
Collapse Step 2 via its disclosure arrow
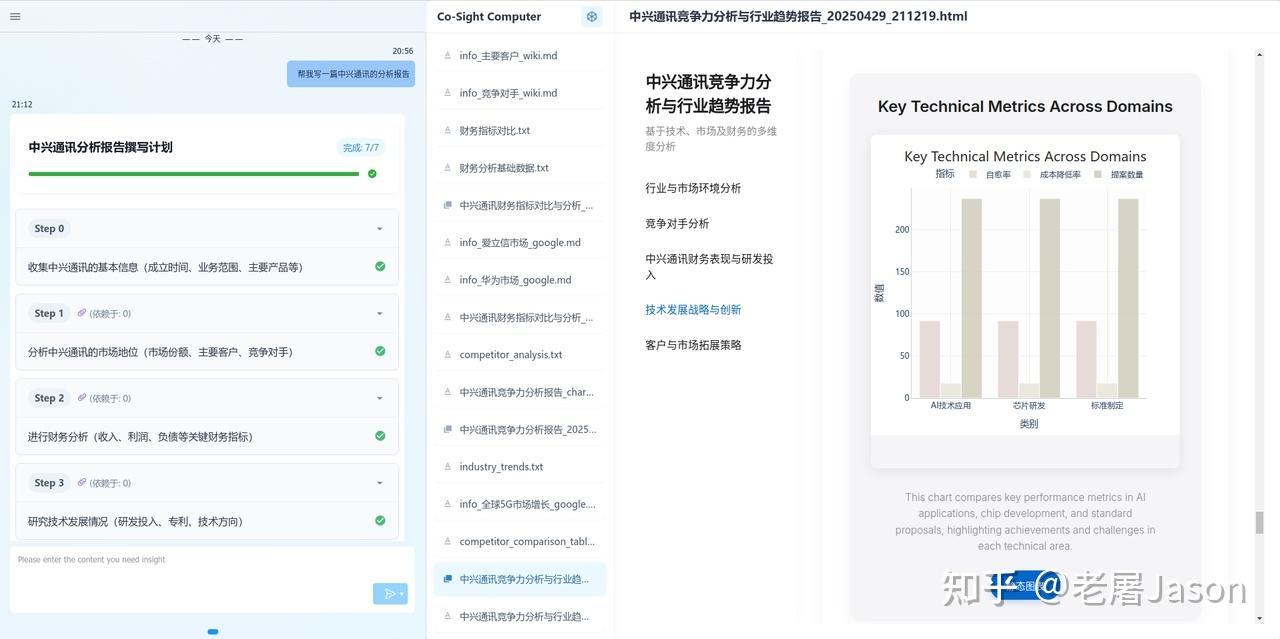(x=379, y=397)
